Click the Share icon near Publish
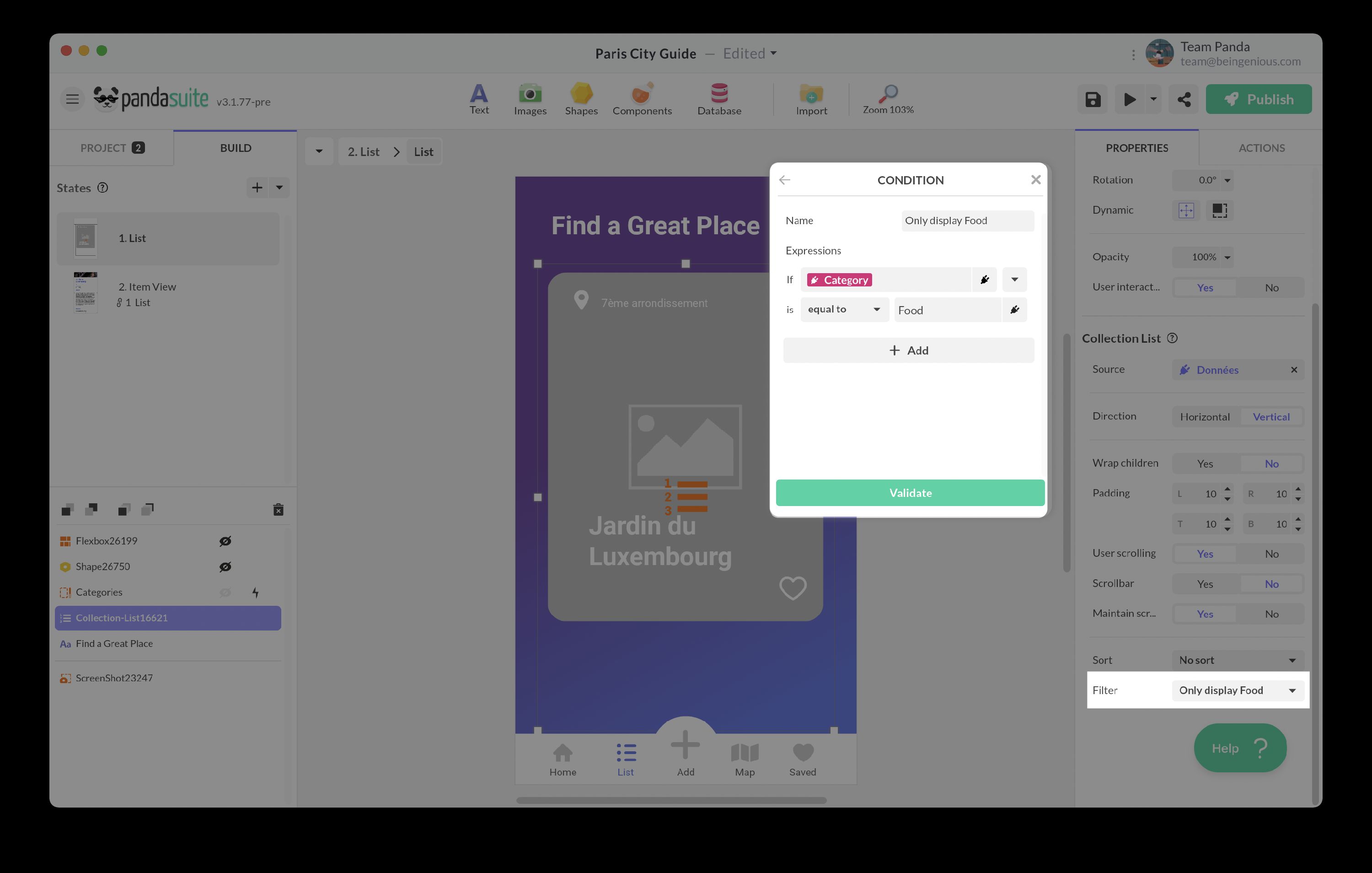Viewport: 1372px width, 873px height. (x=1184, y=99)
